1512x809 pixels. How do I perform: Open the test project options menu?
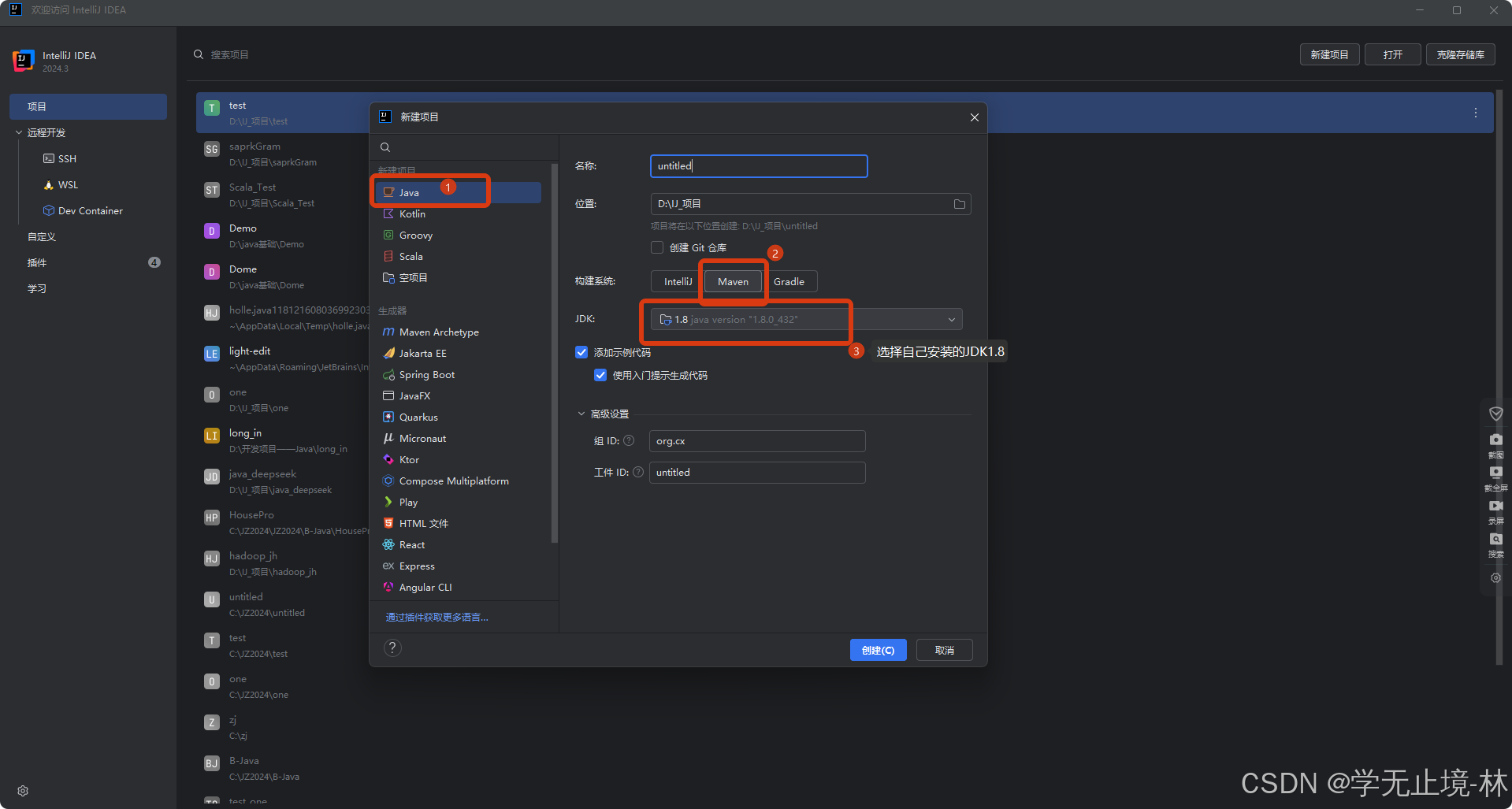click(1475, 113)
